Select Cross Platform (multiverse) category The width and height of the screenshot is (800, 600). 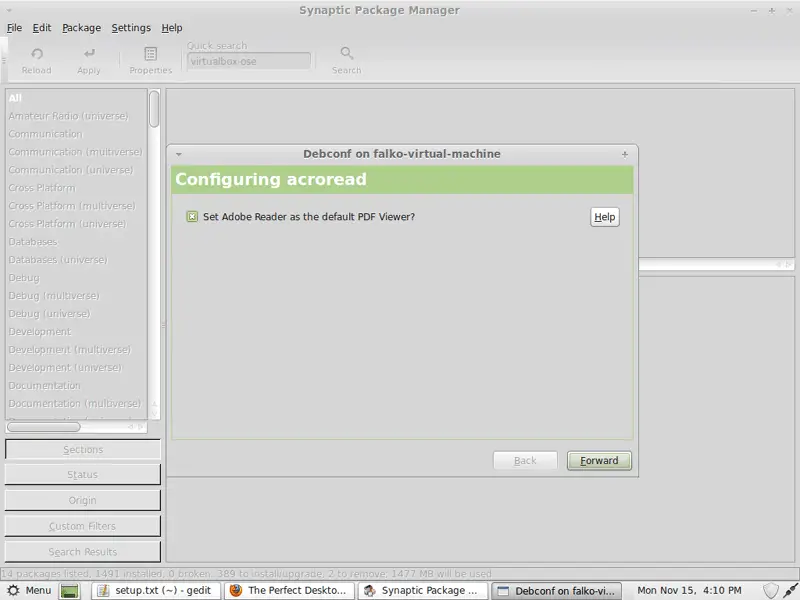(77, 206)
